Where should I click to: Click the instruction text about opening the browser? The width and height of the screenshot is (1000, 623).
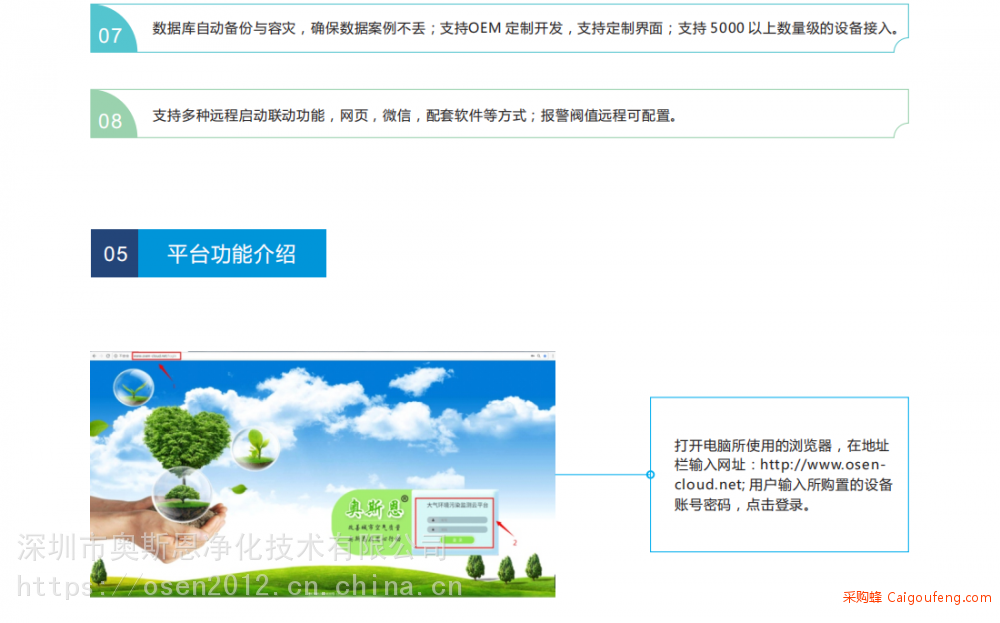(783, 475)
